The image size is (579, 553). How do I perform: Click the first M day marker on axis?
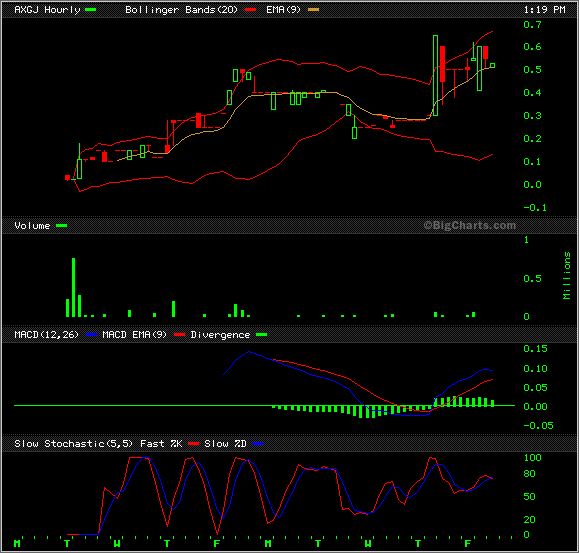tap(17, 544)
